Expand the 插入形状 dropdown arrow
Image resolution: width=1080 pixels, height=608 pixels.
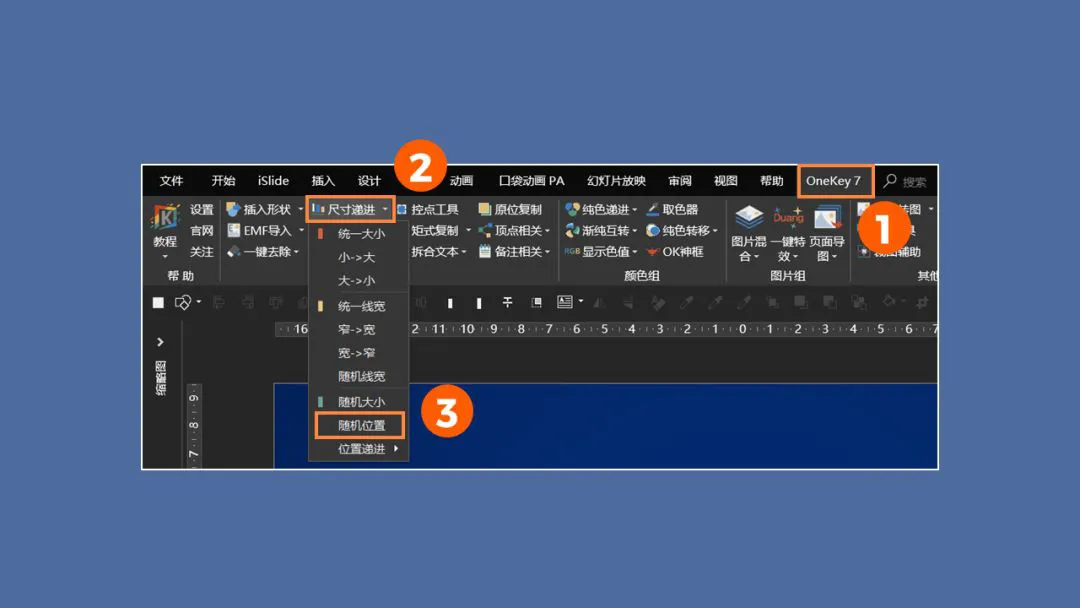point(300,209)
